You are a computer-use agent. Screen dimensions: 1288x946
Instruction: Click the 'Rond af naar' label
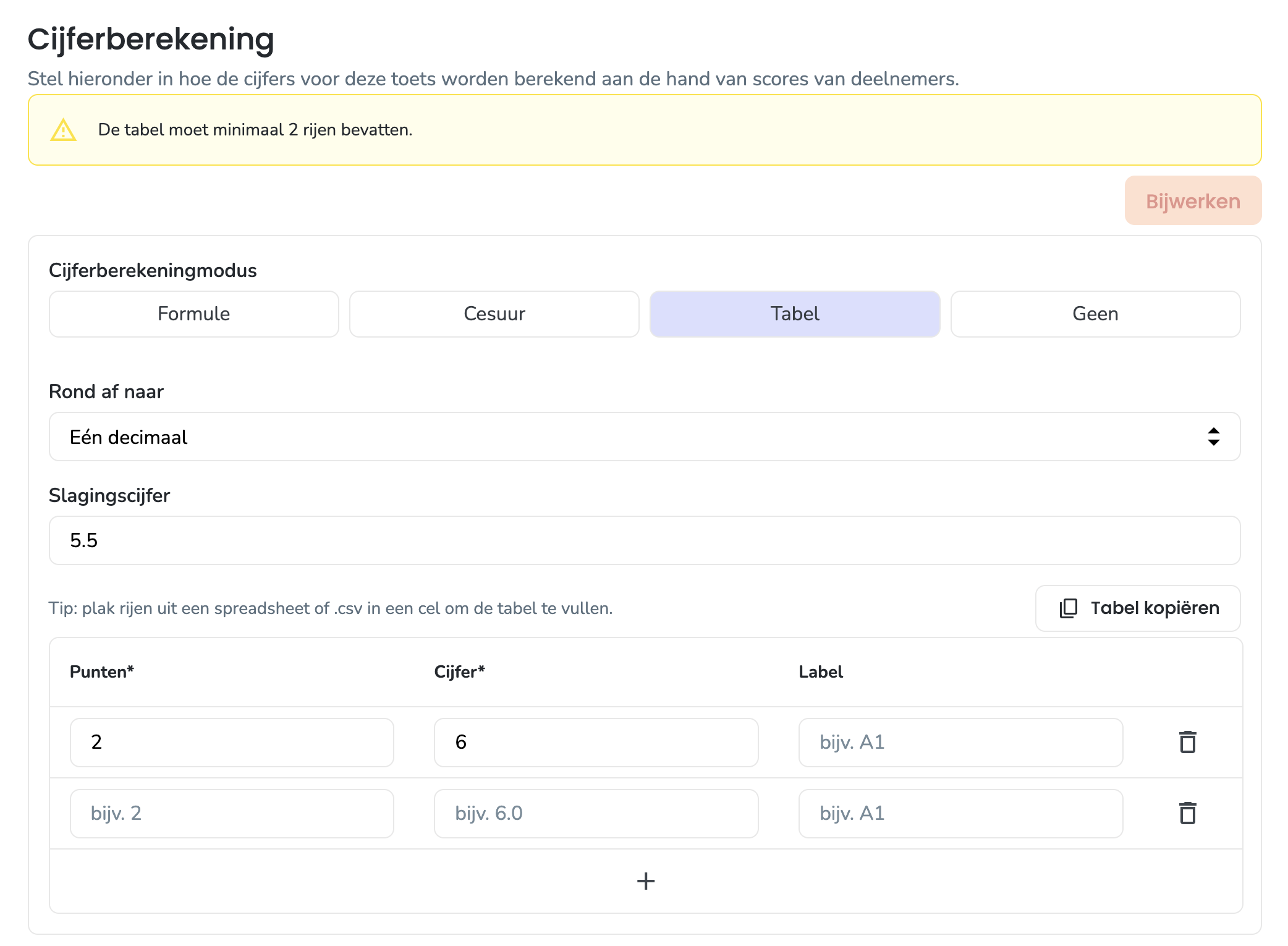click(x=106, y=392)
